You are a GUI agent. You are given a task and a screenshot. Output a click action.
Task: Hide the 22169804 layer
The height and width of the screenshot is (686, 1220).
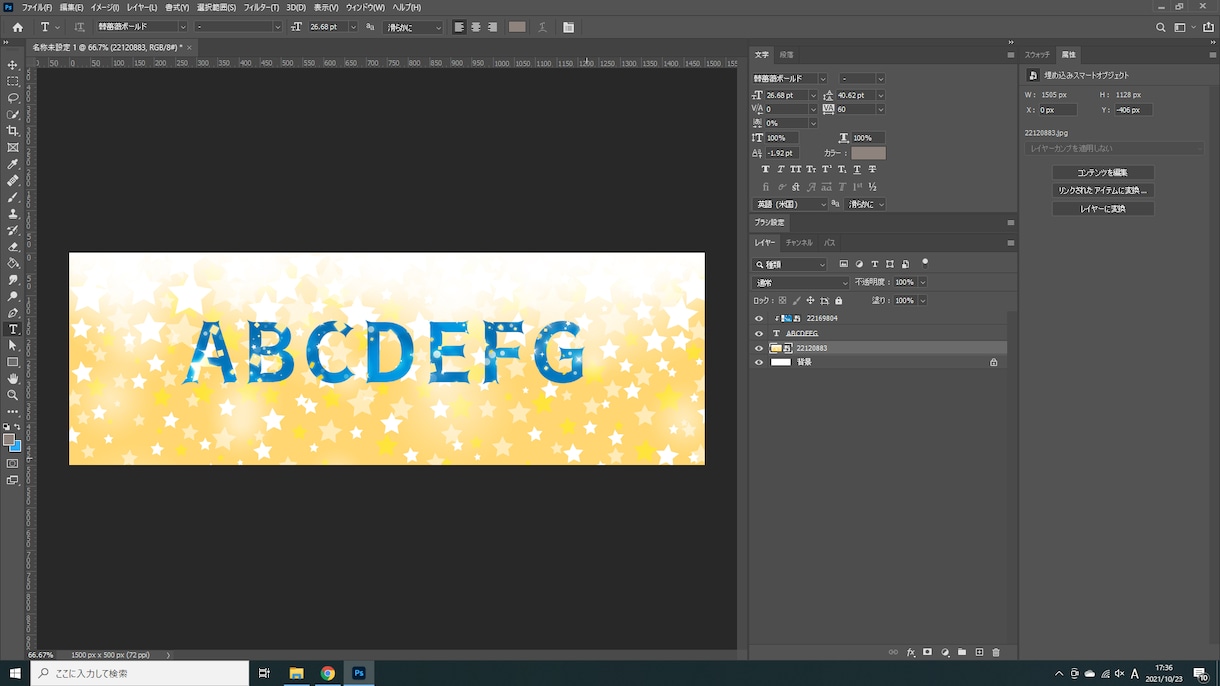pyautogui.click(x=759, y=319)
